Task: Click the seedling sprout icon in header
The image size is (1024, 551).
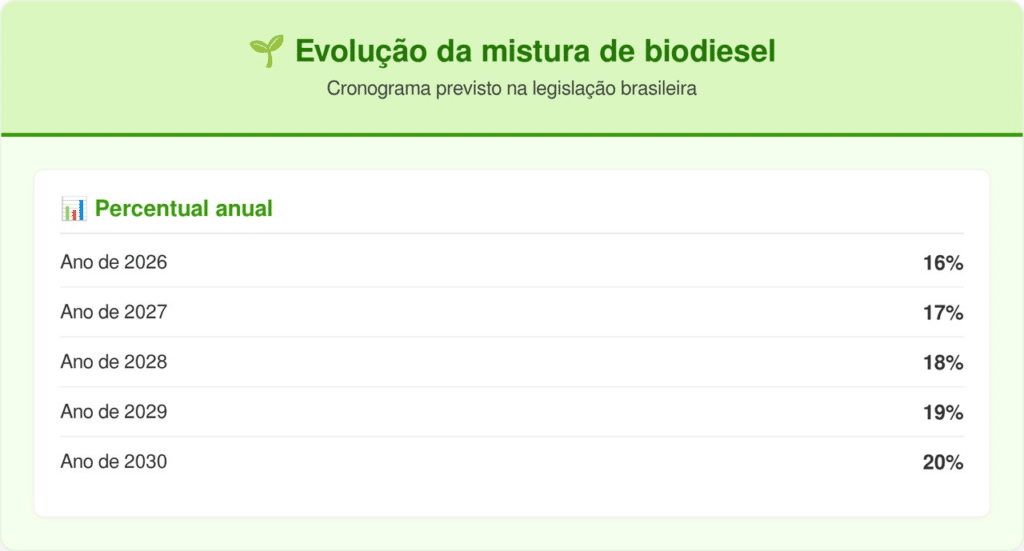Action: point(266,51)
